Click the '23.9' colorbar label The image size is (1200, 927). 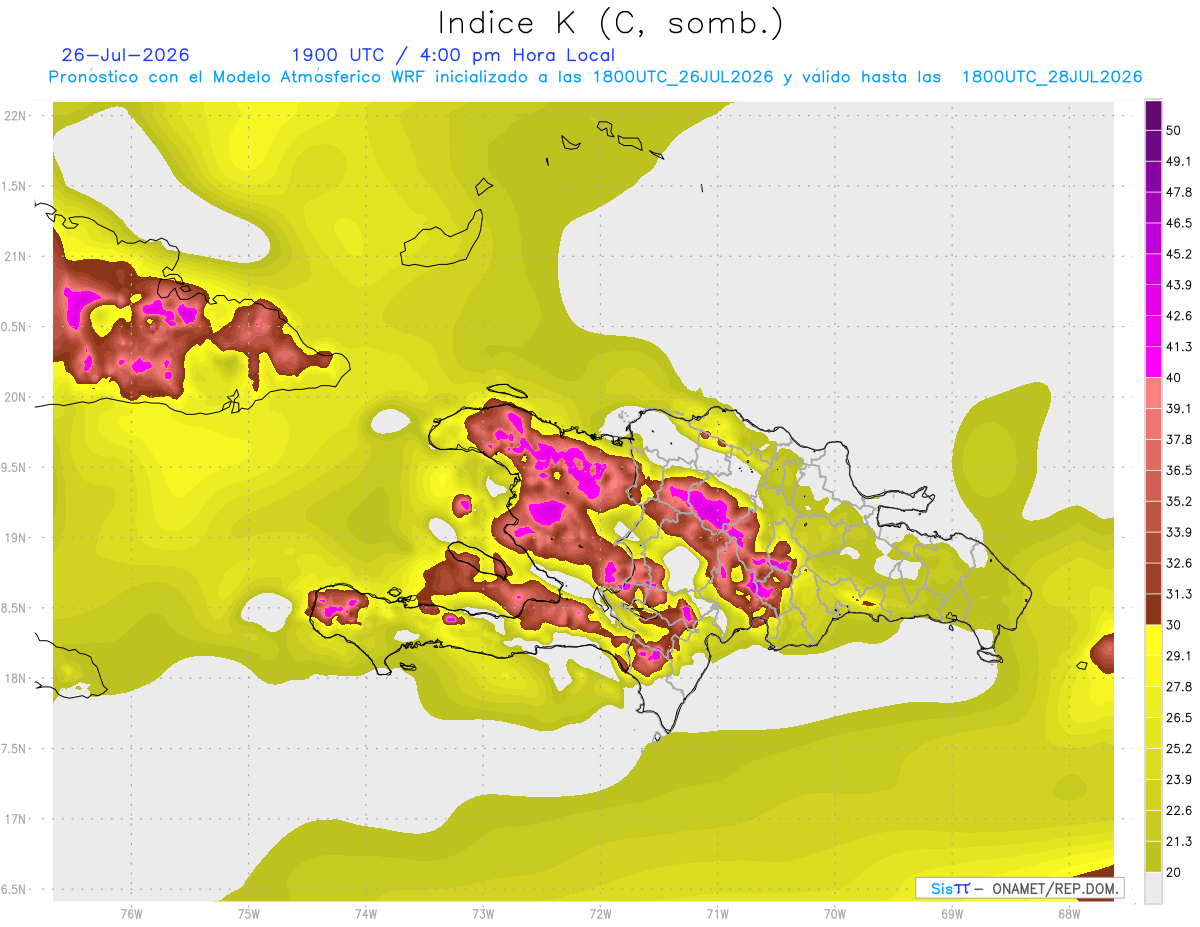click(x=1179, y=780)
